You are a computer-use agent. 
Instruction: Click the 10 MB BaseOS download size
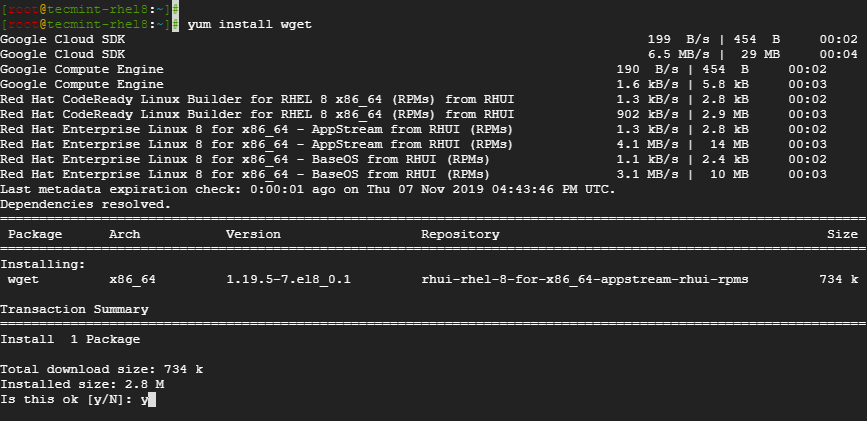[733, 174]
